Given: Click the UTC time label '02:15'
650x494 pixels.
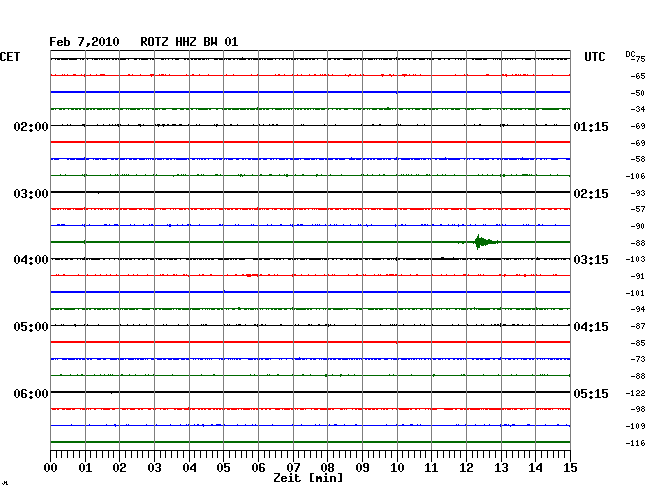Looking at the screenshot, I should click(591, 194).
